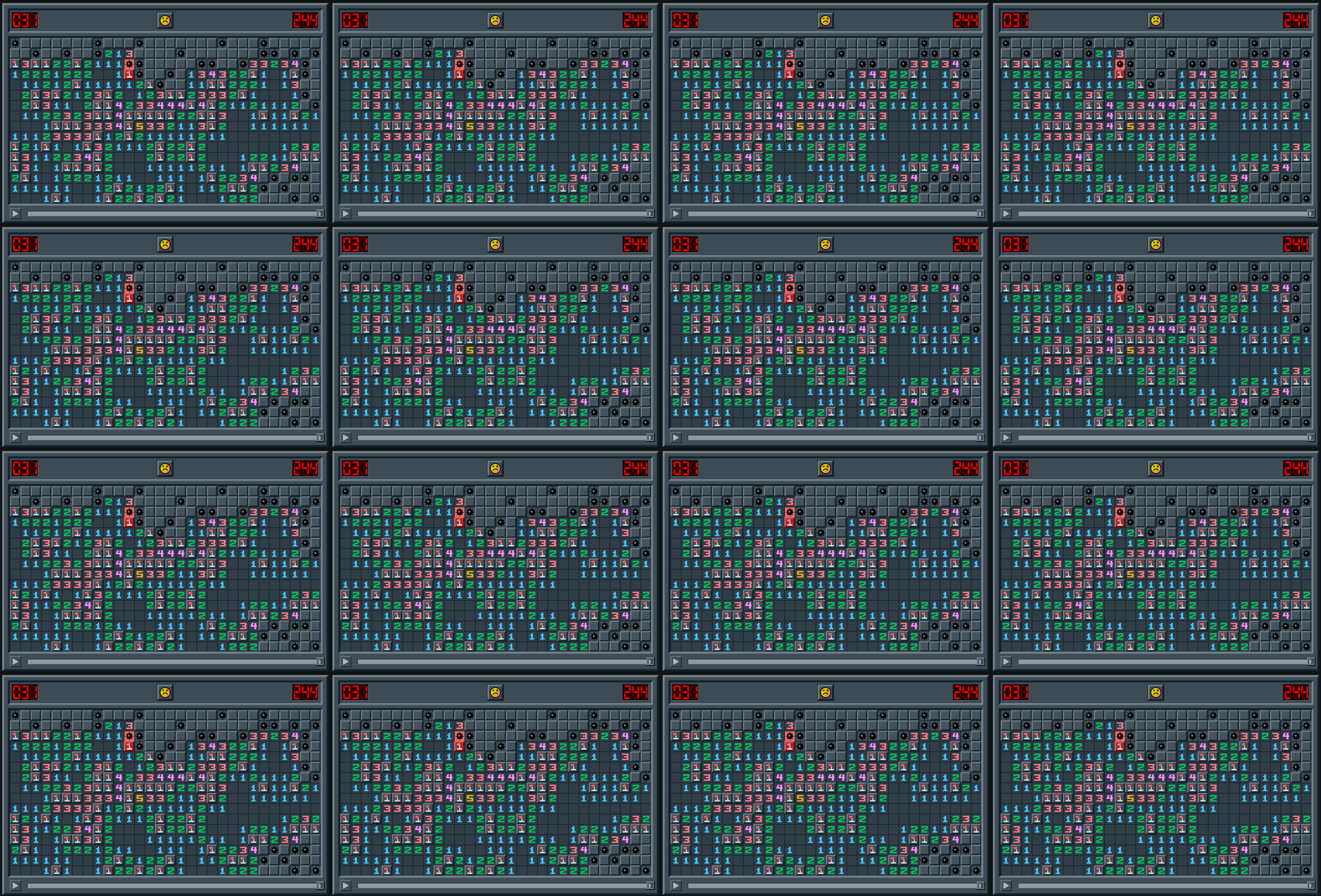
Task: Play replay in third-row first board
Action: click(x=16, y=661)
